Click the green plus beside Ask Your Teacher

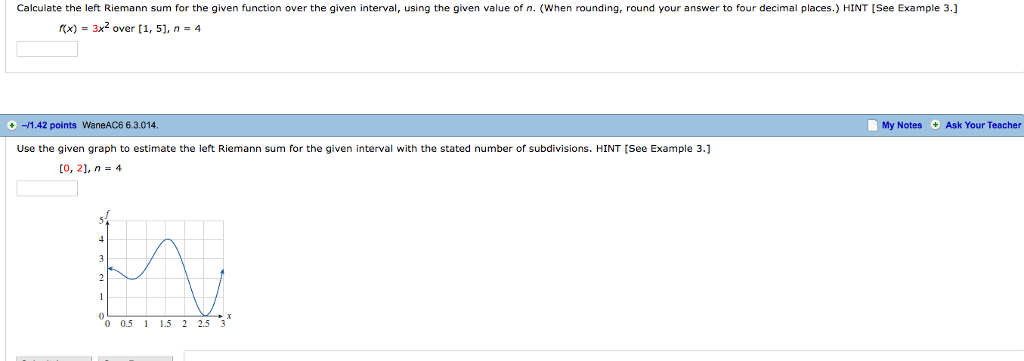935,125
